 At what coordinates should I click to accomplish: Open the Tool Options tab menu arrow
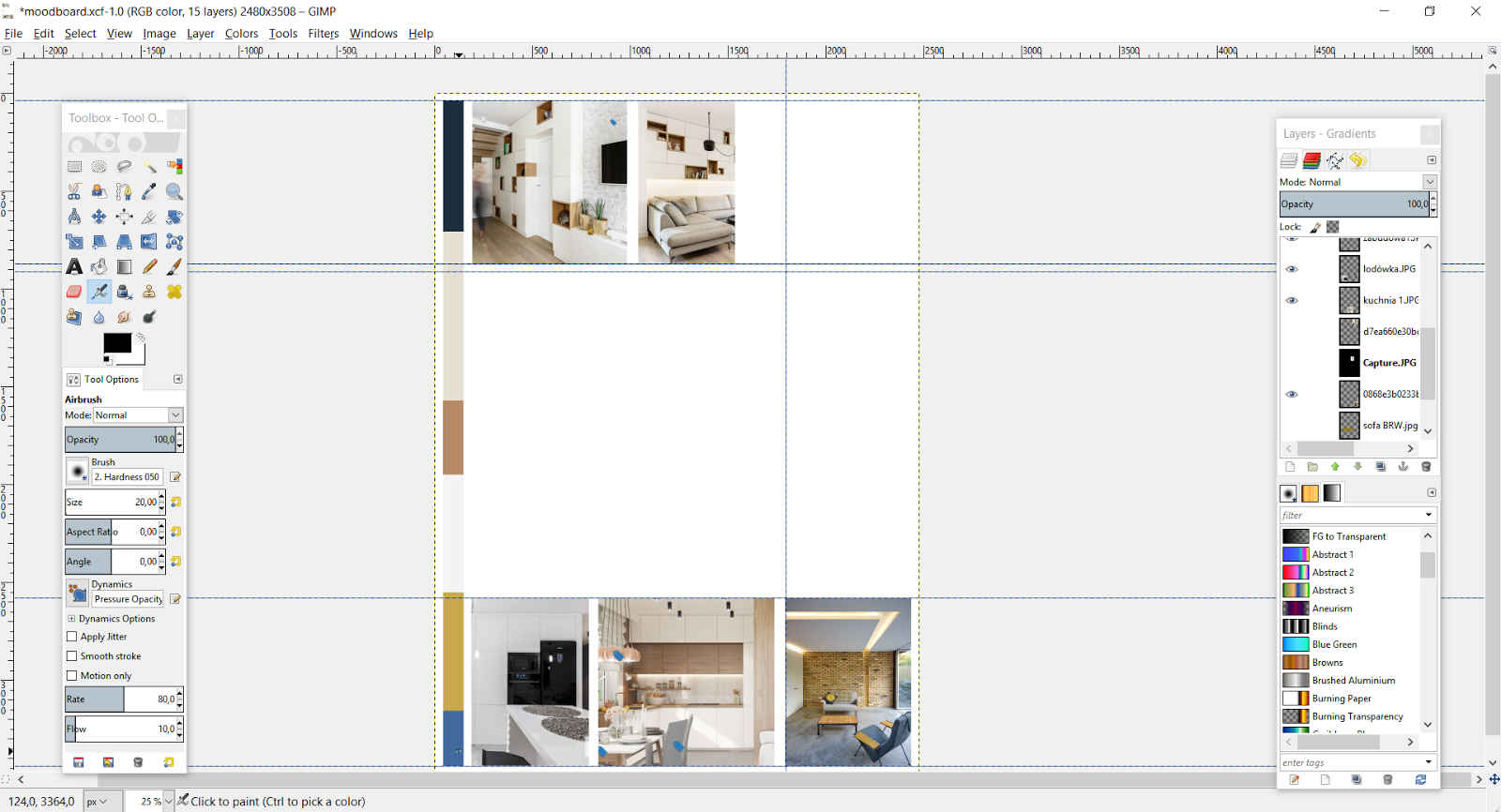(x=177, y=380)
